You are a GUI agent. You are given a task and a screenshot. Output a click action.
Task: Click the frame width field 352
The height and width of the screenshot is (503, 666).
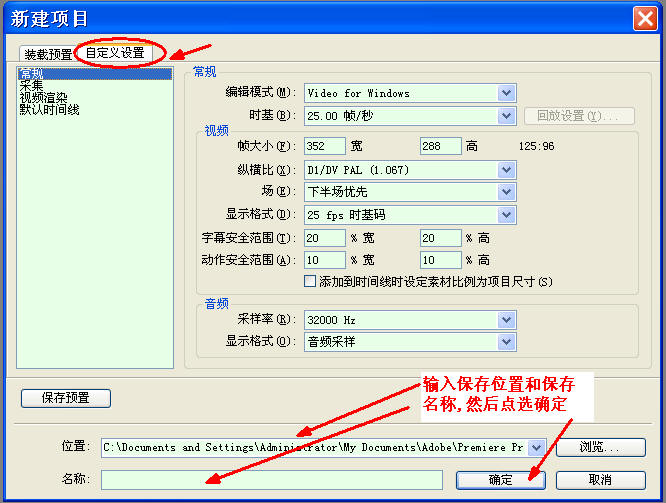pyautogui.click(x=325, y=146)
